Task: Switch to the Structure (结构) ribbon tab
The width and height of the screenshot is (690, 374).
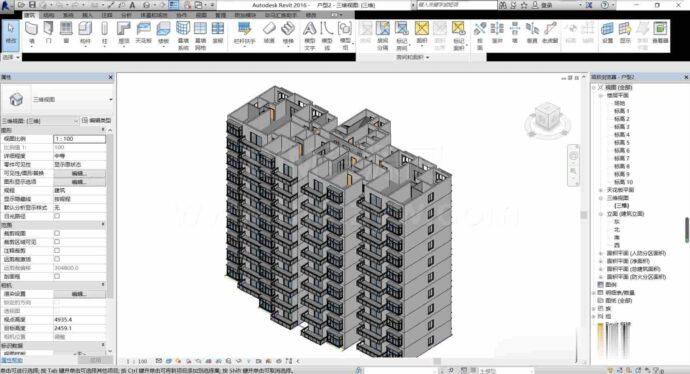Action: click(48, 15)
